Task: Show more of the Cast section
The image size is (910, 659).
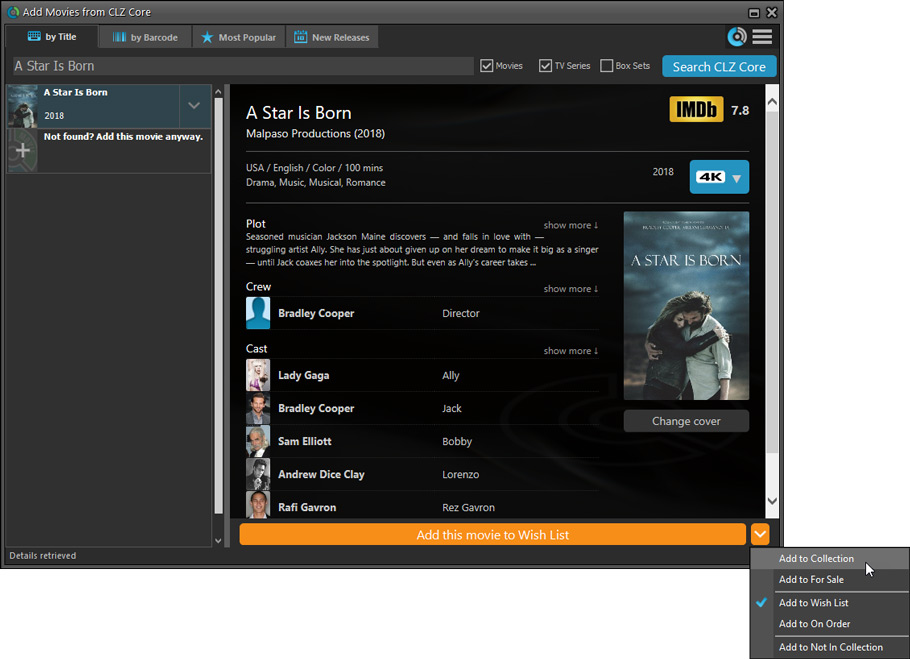Action: [570, 351]
